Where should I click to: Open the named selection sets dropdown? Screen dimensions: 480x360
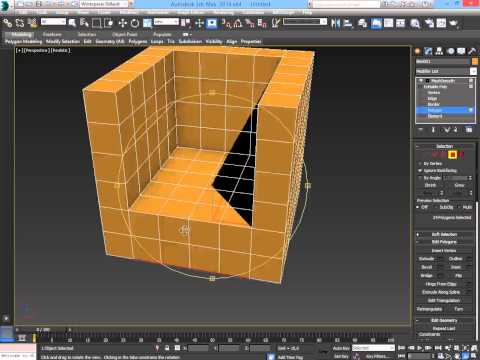tap(305, 22)
